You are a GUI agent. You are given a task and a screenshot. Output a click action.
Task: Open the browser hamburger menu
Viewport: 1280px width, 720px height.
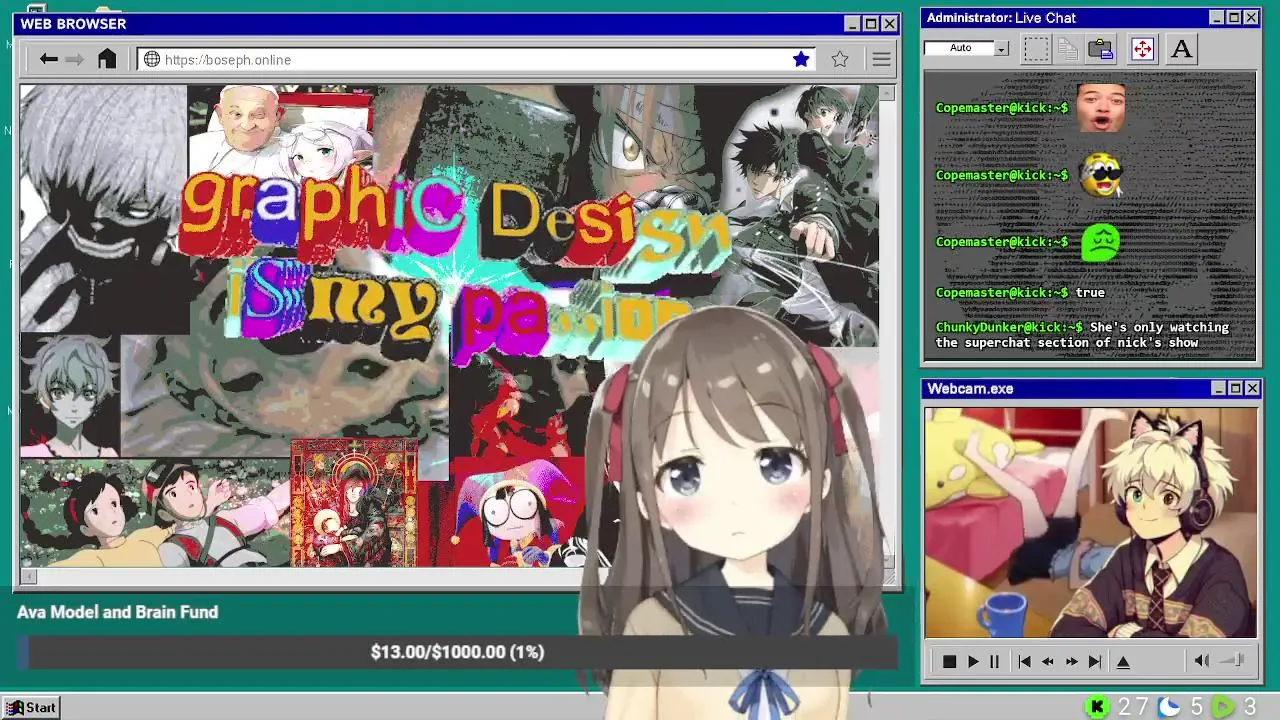(x=881, y=59)
